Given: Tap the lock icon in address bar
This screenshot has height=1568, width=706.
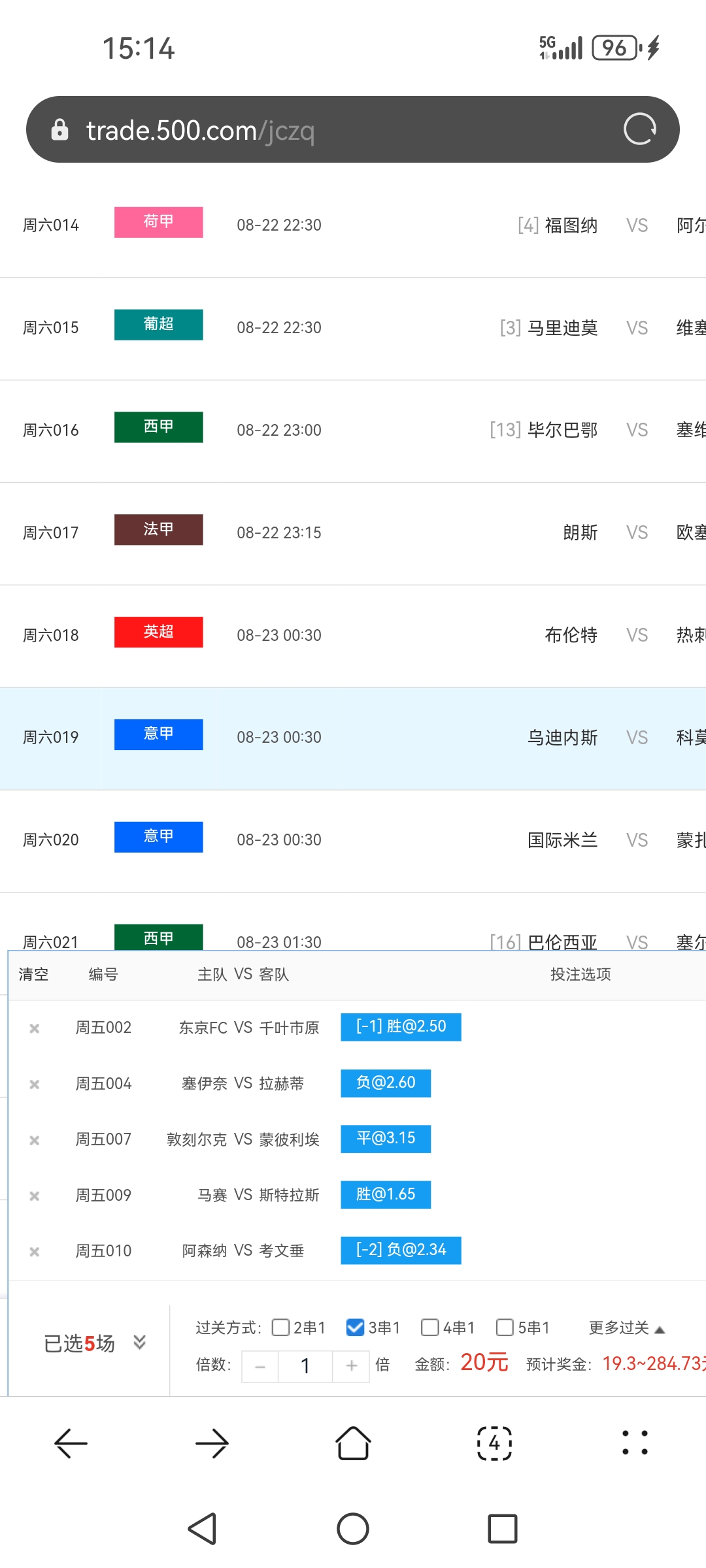Looking at the screenshot, I should pyautogui.click(x=59, y=129).
